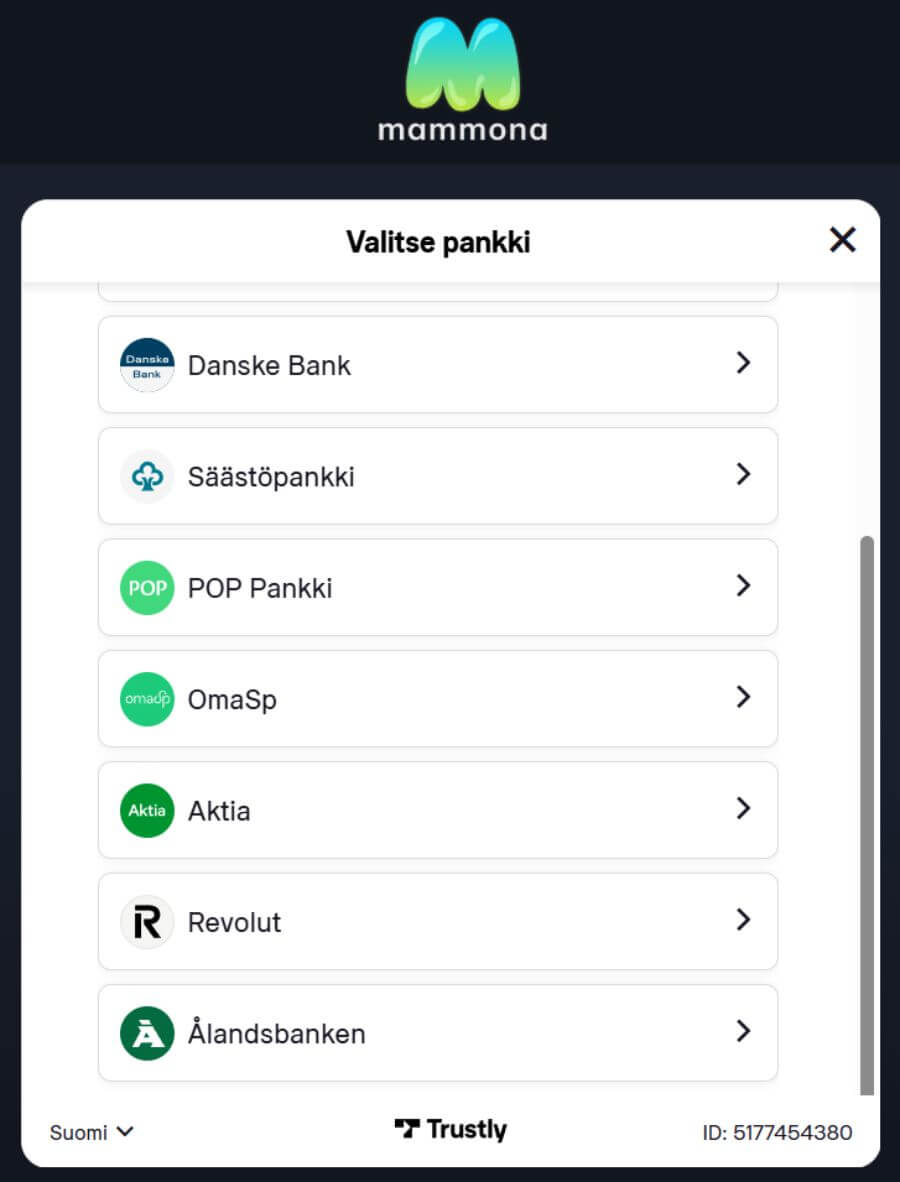Click the Revolut R logo icon

pos(147,922)
